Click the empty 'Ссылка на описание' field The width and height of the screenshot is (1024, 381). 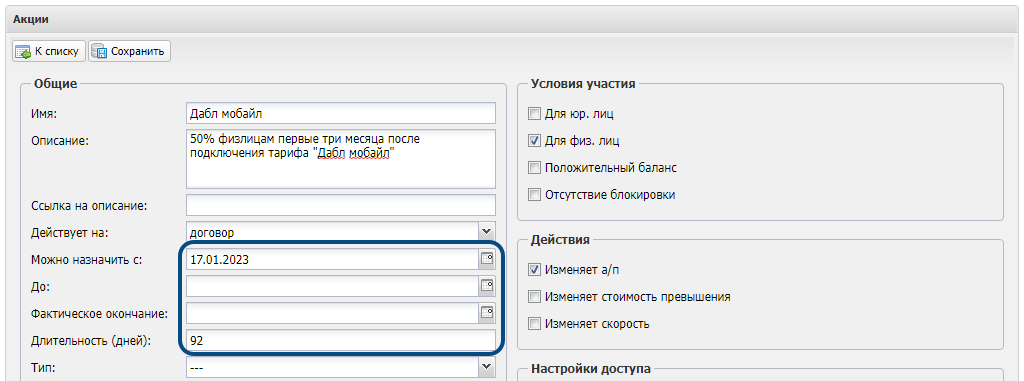(x=341, y=205)
